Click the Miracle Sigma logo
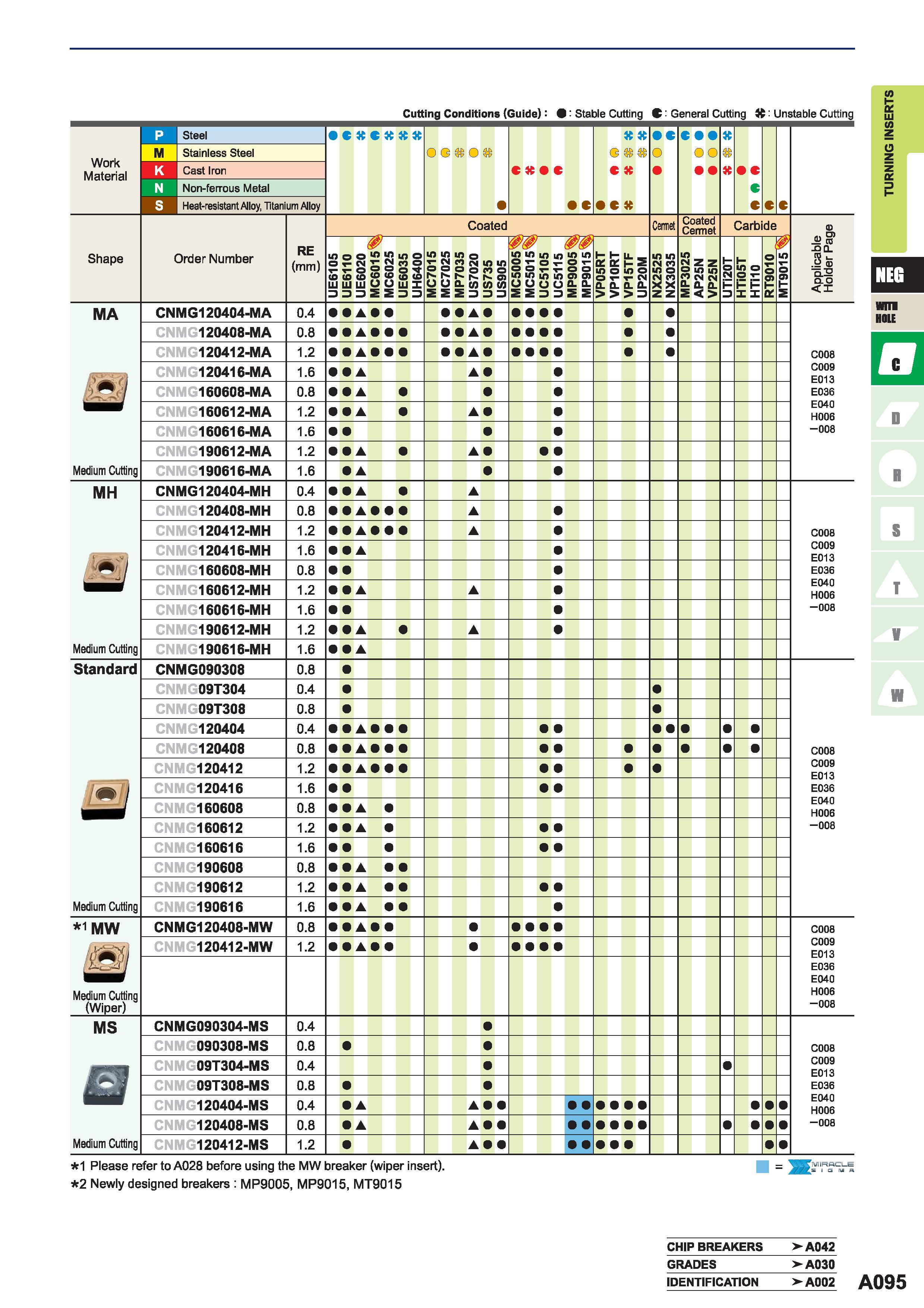This screenshot has height=1308, width=924. coord(821,1167)
